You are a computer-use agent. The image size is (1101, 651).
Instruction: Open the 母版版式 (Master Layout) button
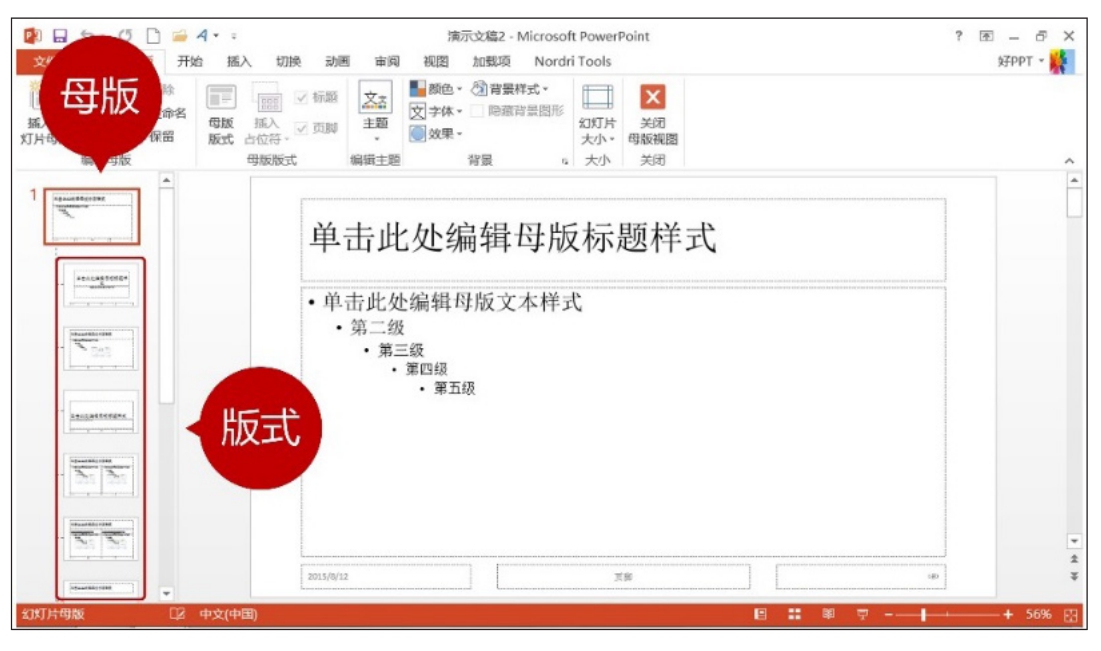tap(220, 114)
